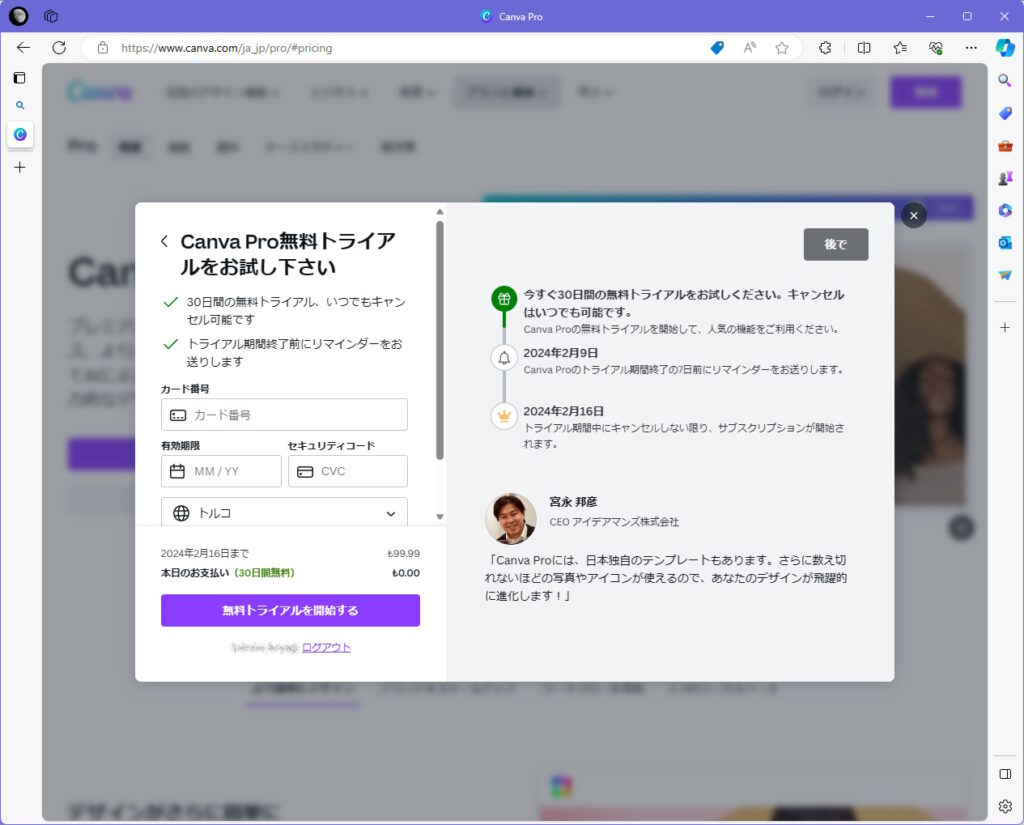The height and width of the screenshot is (825, 1024).
Task: Click the 有効期限 field label
Action: 181,445
